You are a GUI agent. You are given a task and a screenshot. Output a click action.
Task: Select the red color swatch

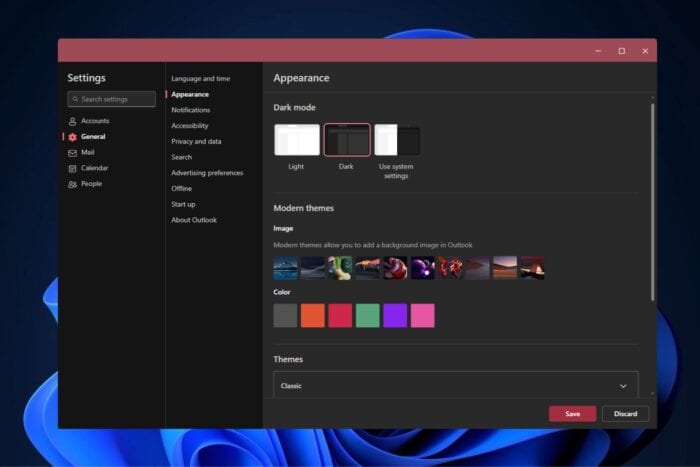(340, 316)
